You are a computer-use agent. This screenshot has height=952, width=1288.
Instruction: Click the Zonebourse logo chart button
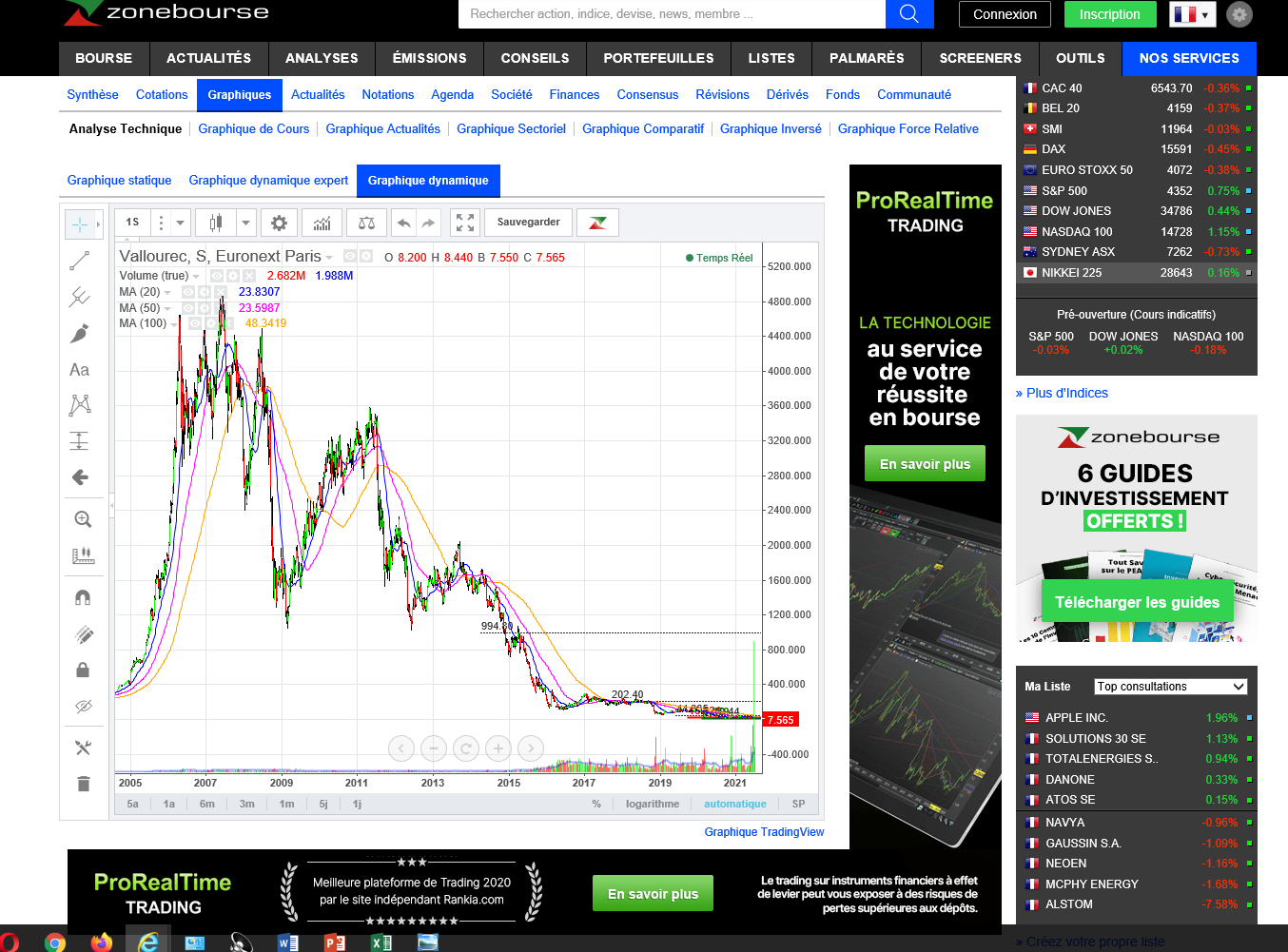pyautogui.click(x=598, y=223)
